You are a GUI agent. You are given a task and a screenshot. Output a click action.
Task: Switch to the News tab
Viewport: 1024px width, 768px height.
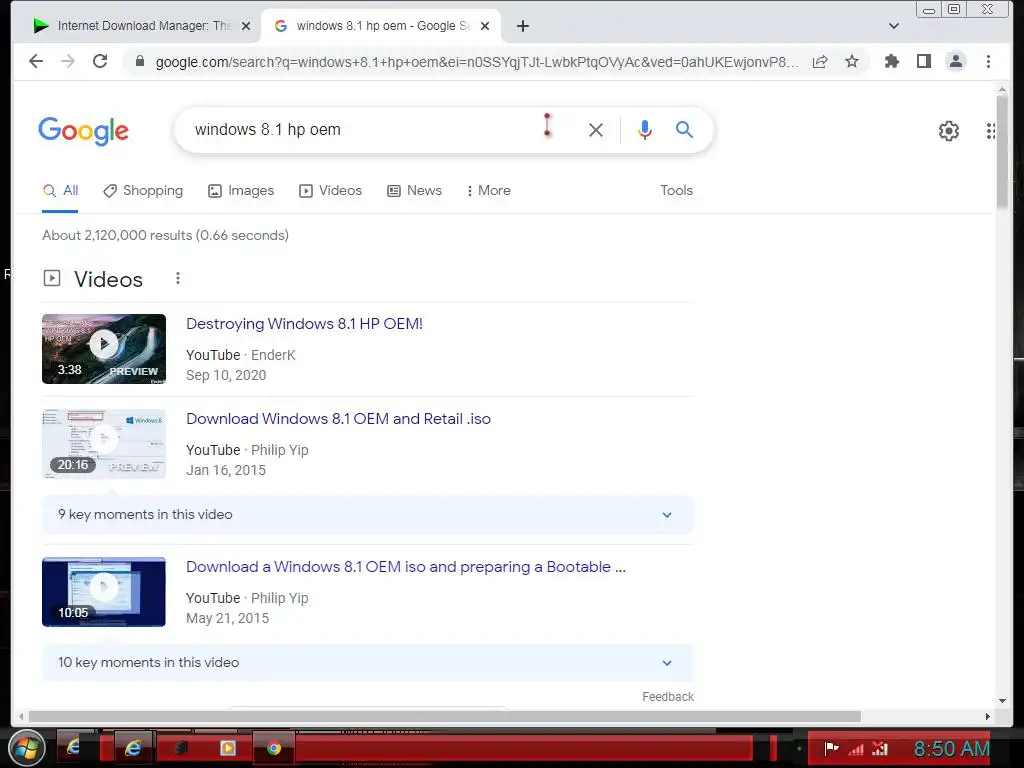(414, 191)
